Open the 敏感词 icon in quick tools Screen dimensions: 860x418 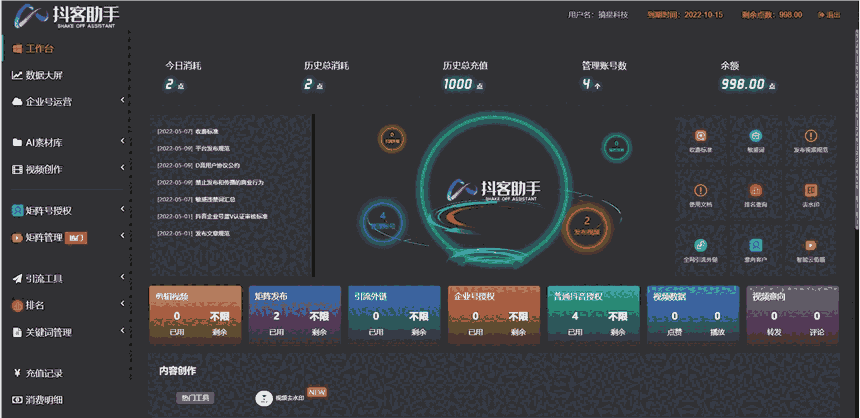[756, 136]
